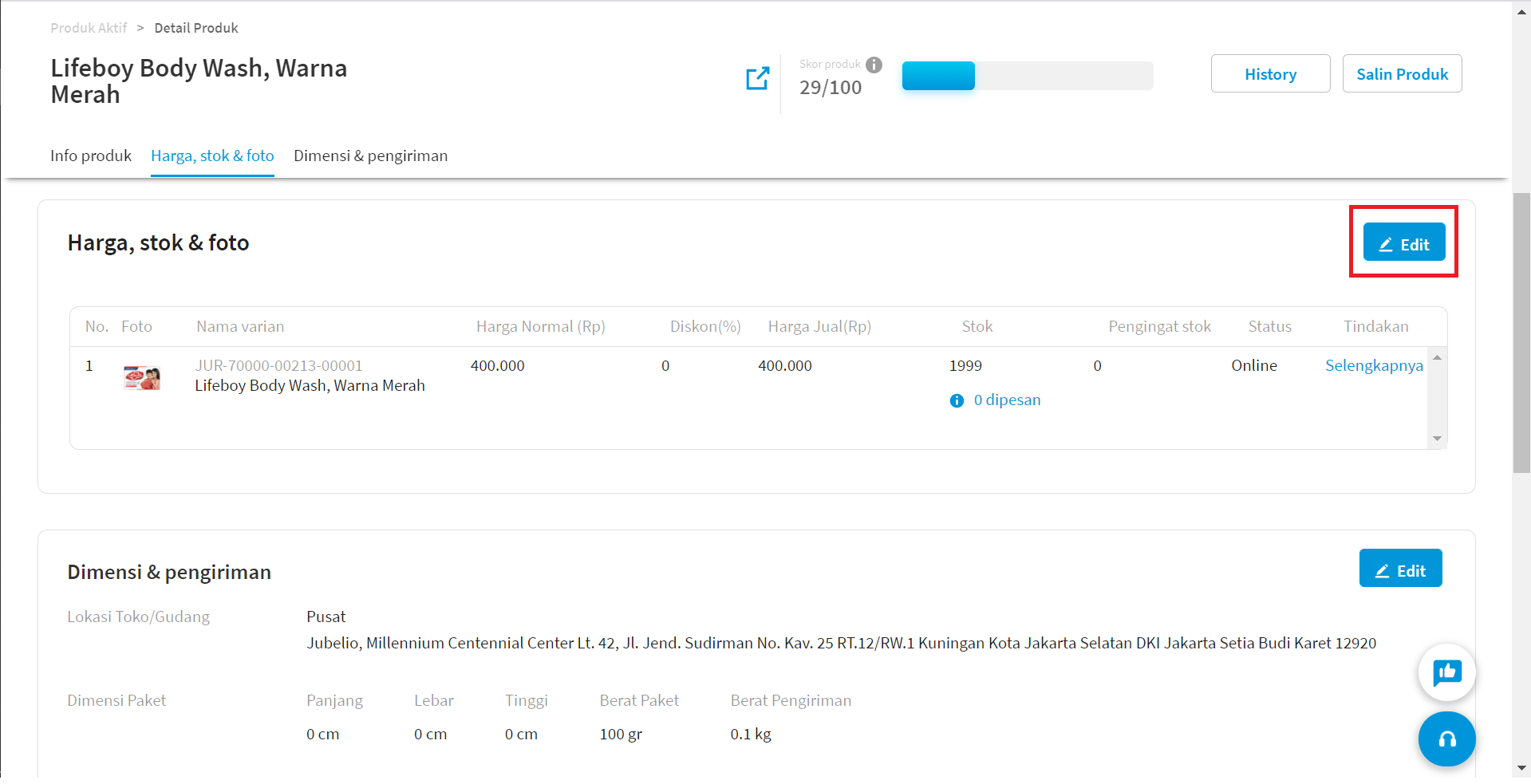Click the Nama varian column header
Image resolution: width=1531 pixels, height=784 pixels.
coord(240,326)
